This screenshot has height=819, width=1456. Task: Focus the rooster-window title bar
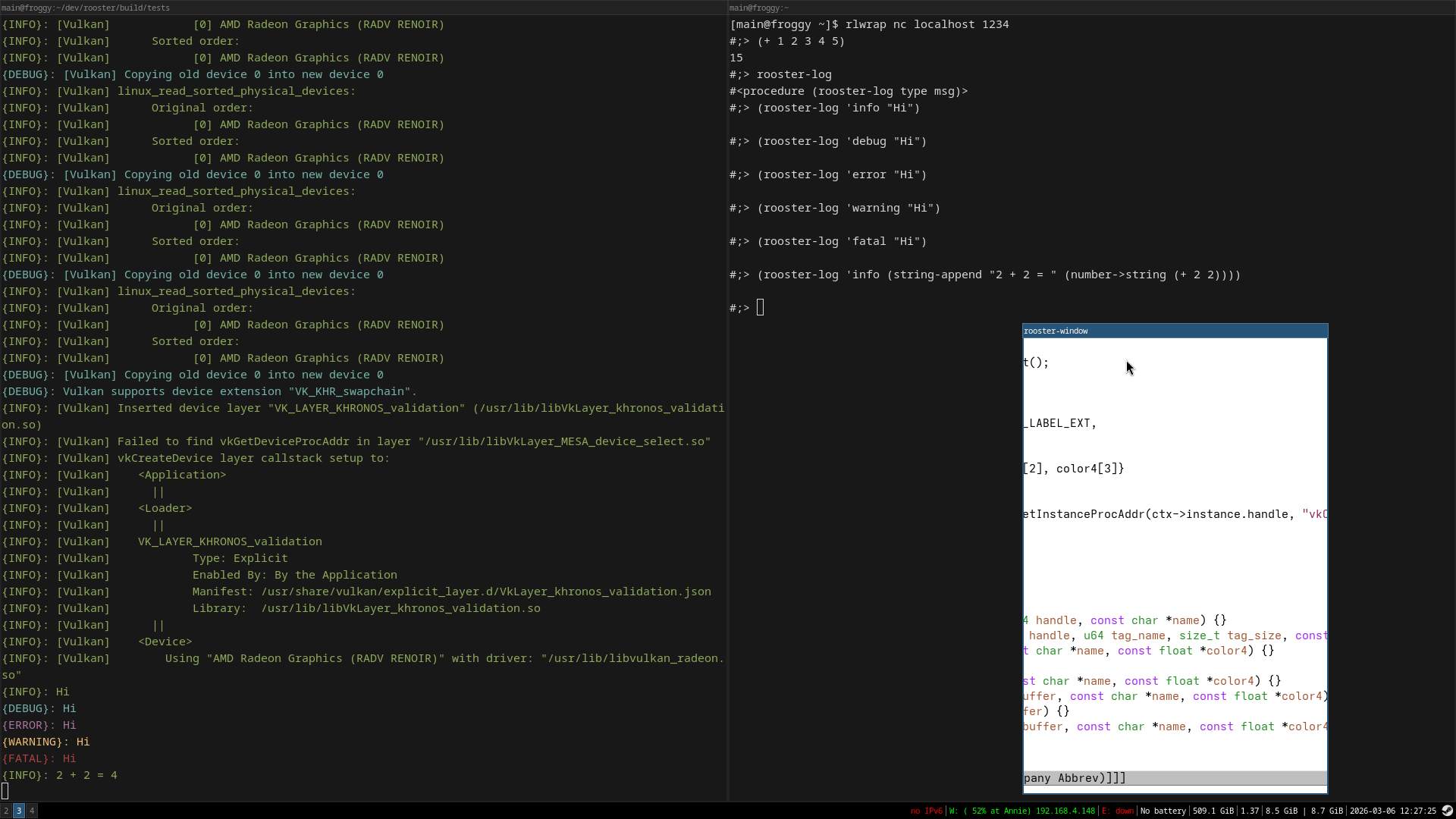click(x=1174, y=331)
